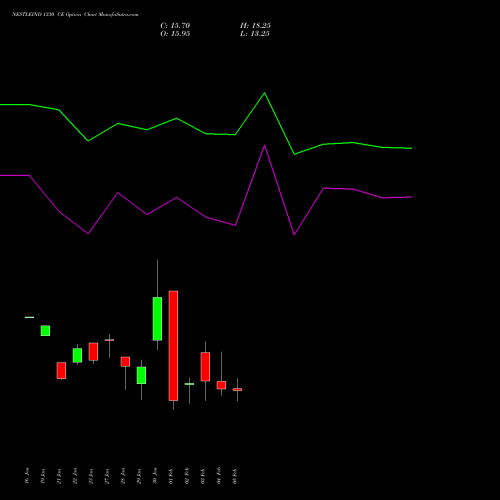Viewport: 500px width, 500px height.
Task: Click the 21 Jan date label
Action: [59, 476]
